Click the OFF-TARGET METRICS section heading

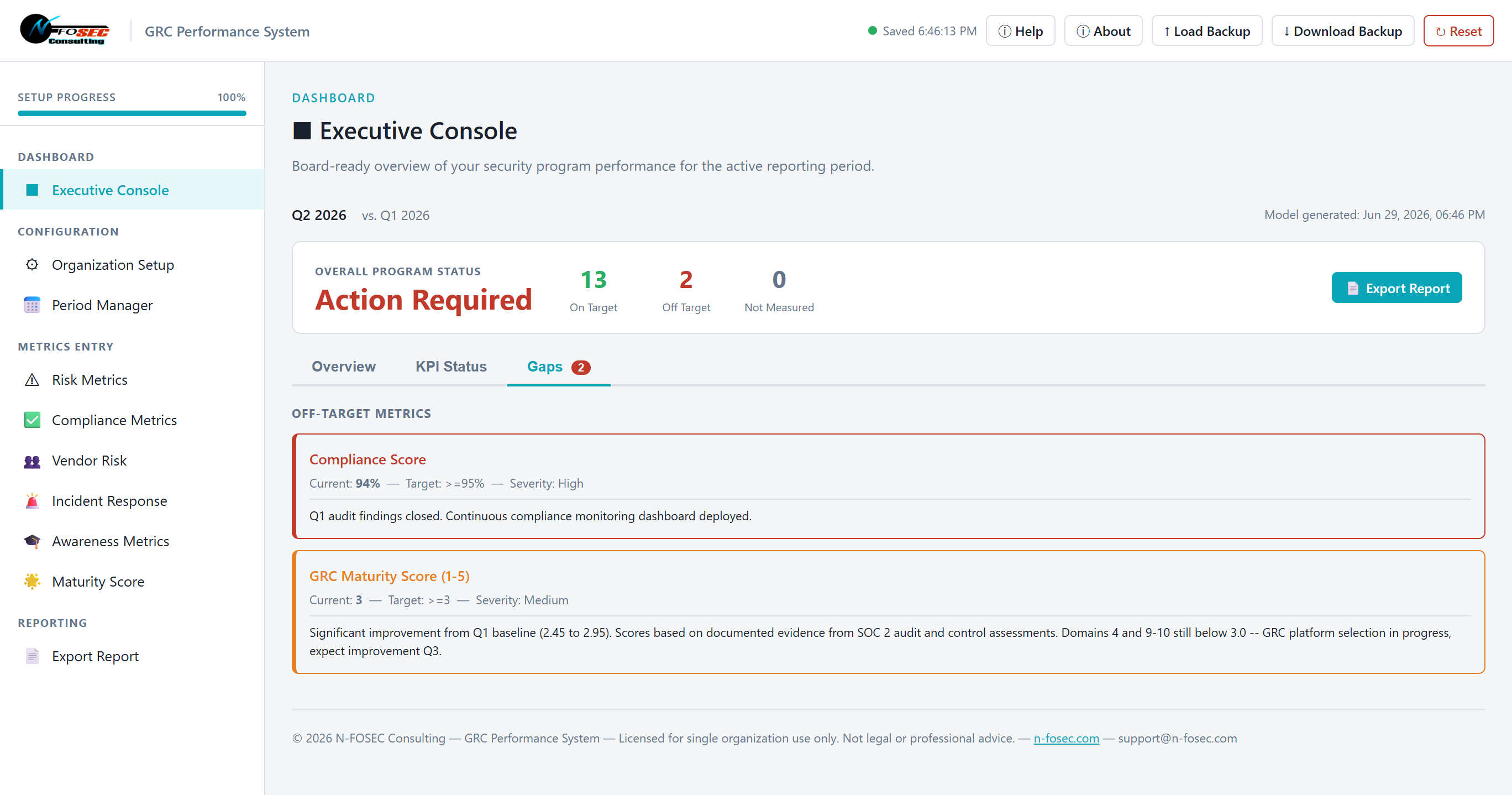361,414
